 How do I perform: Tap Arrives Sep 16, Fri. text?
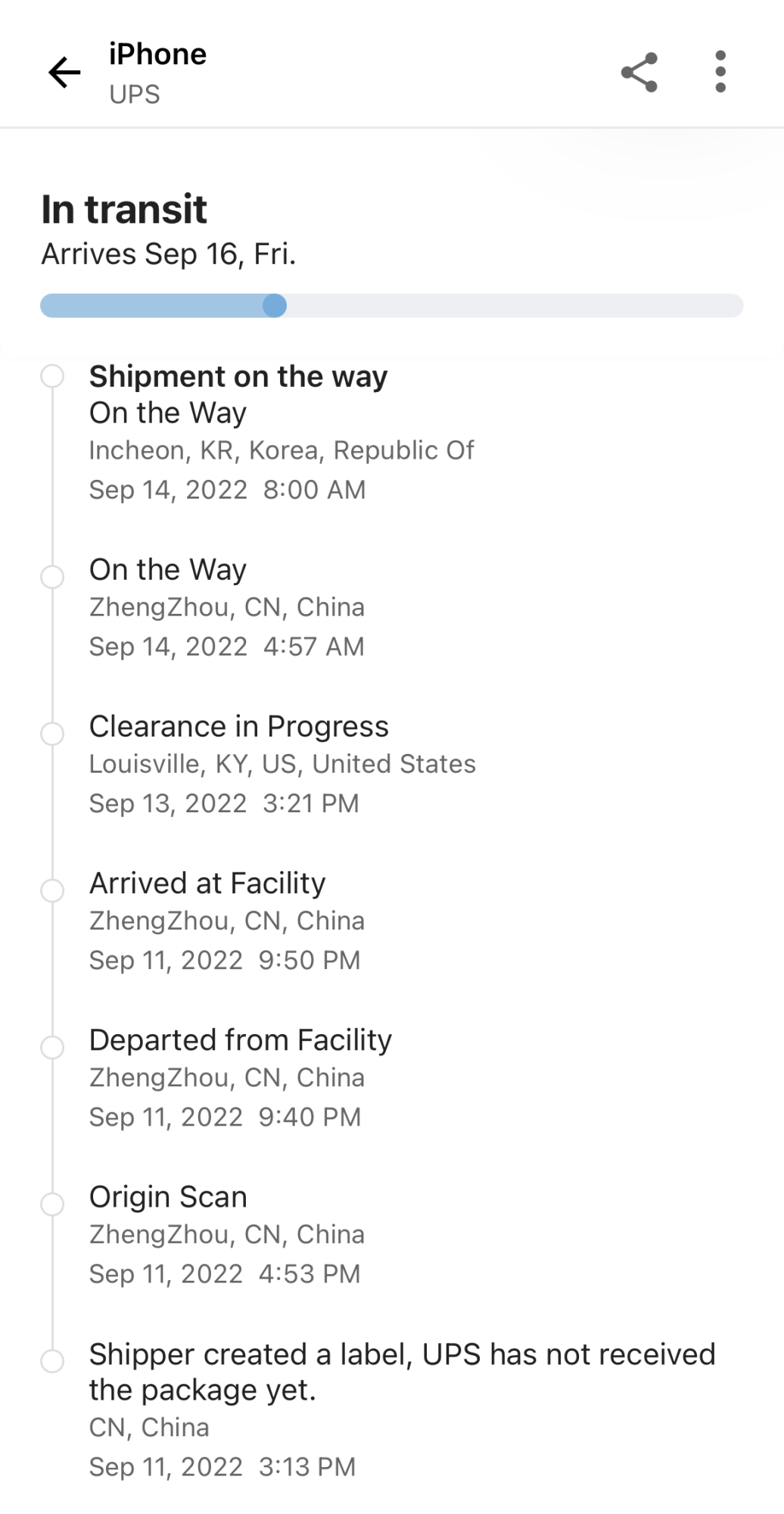[x=169, y=254]
